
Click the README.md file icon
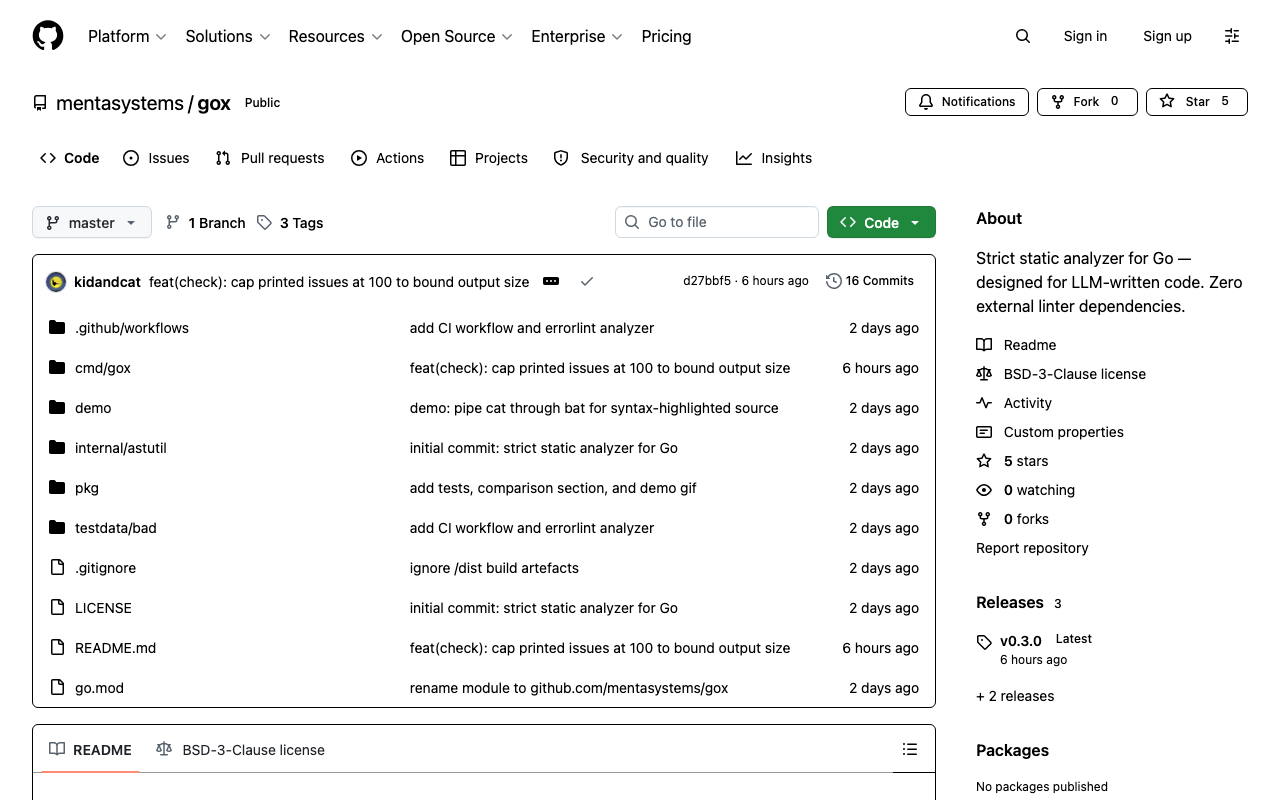(57, 648)
